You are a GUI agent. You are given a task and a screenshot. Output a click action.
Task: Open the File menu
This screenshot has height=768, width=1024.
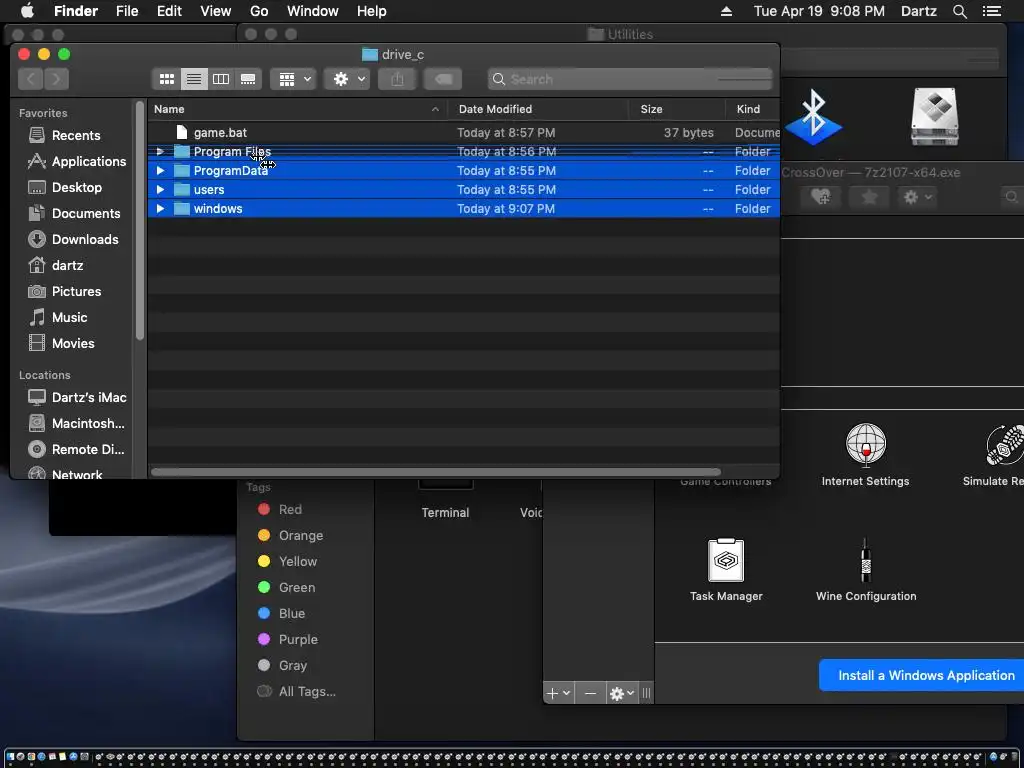pos(127,11)
